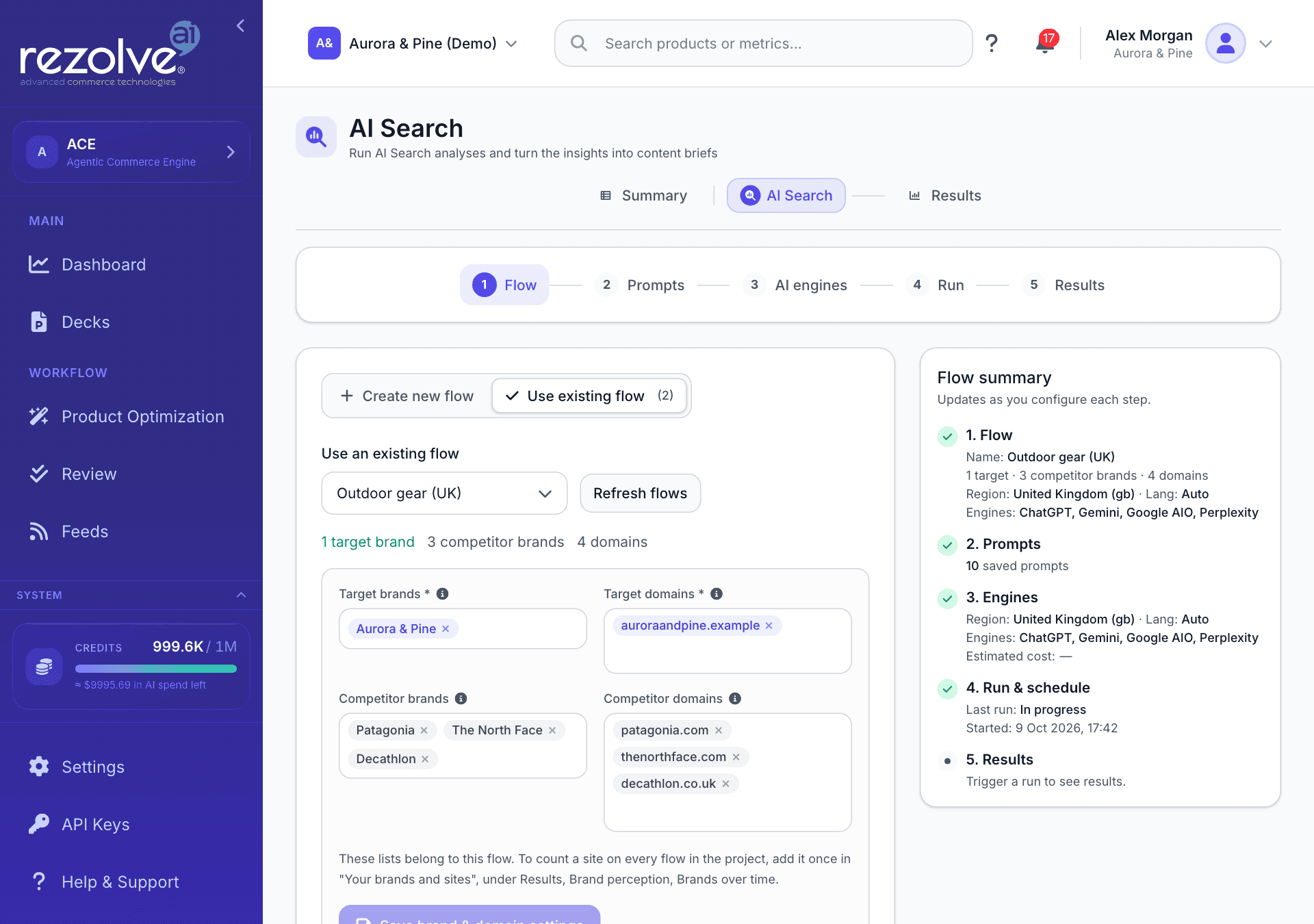
Task: Expand the ACE Agentic Commerce Engine switcher
Action: (131, 152)
